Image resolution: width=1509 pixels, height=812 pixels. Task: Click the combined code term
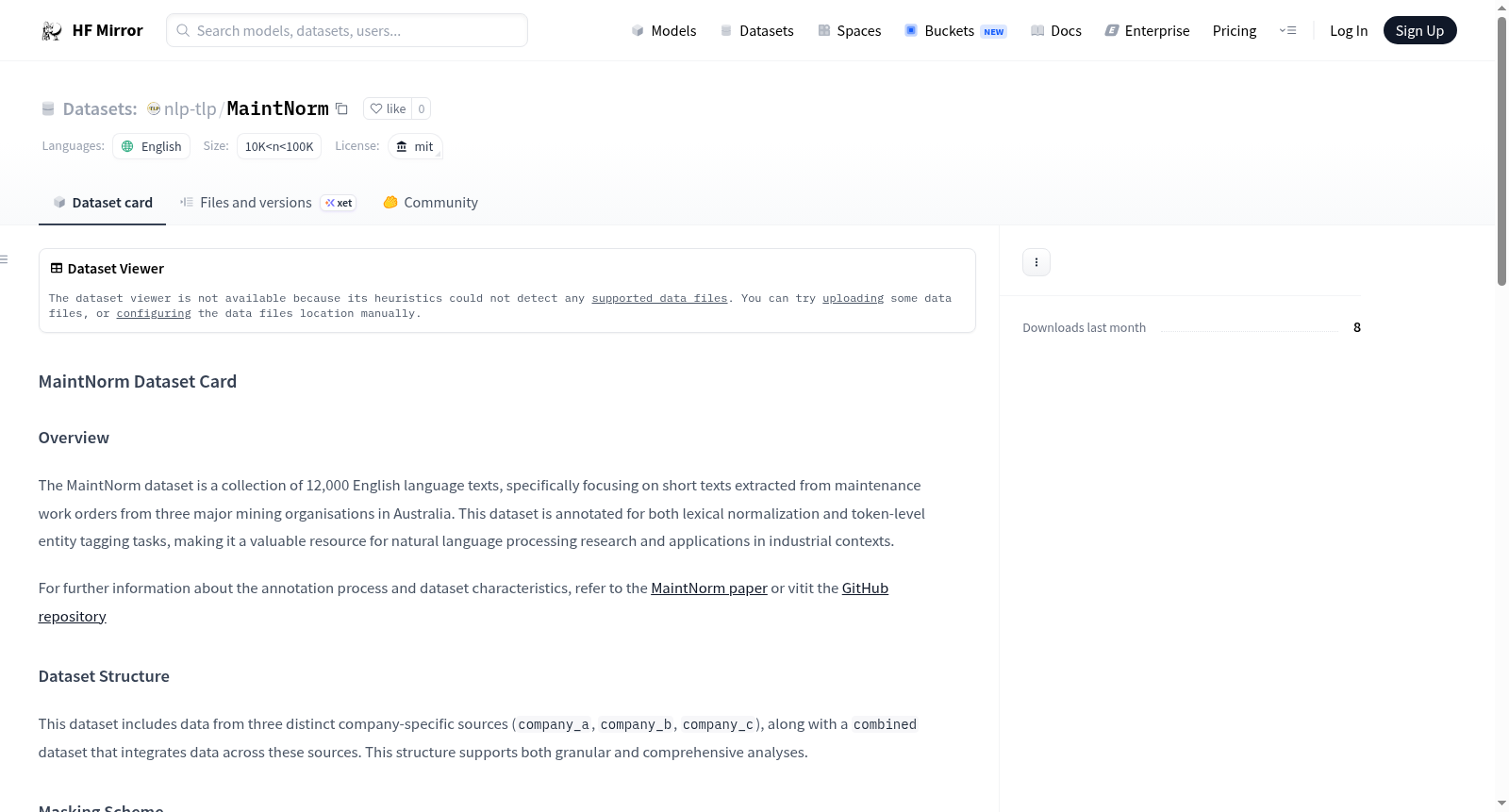click(885, 724)
